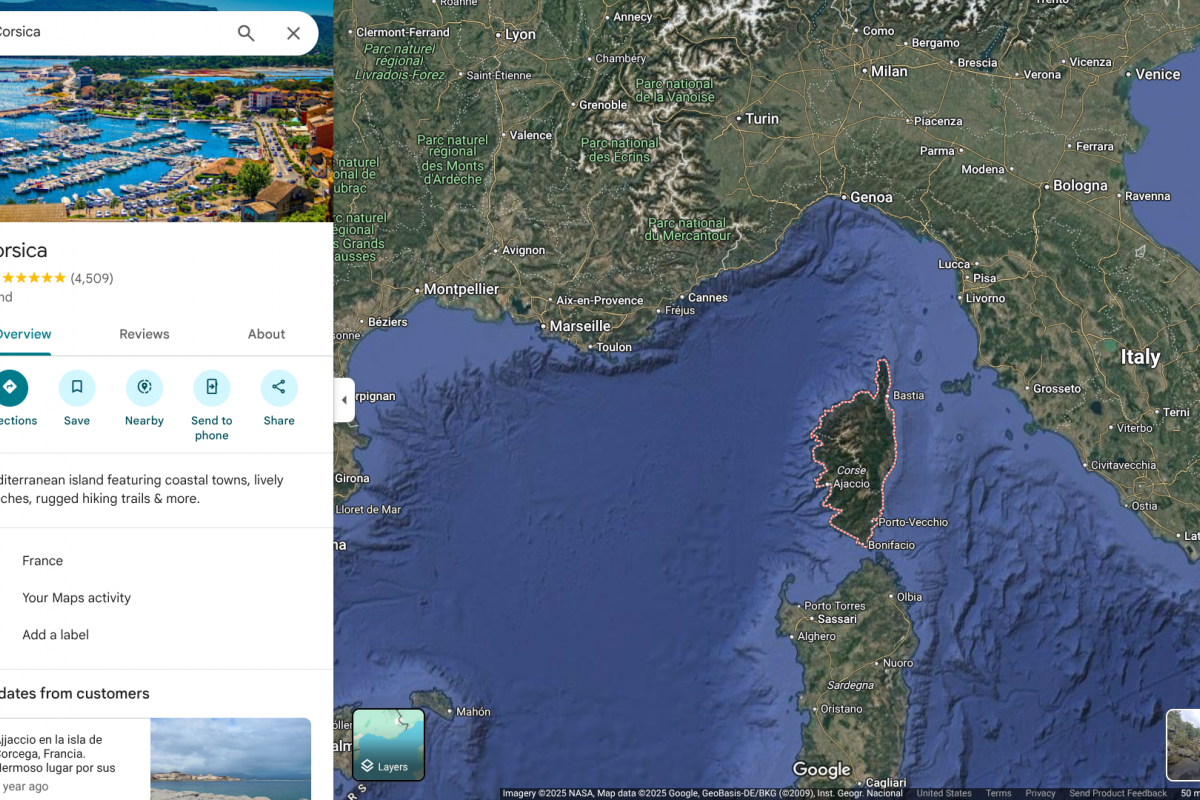Click the Add a label option

[x=56, y=635]
